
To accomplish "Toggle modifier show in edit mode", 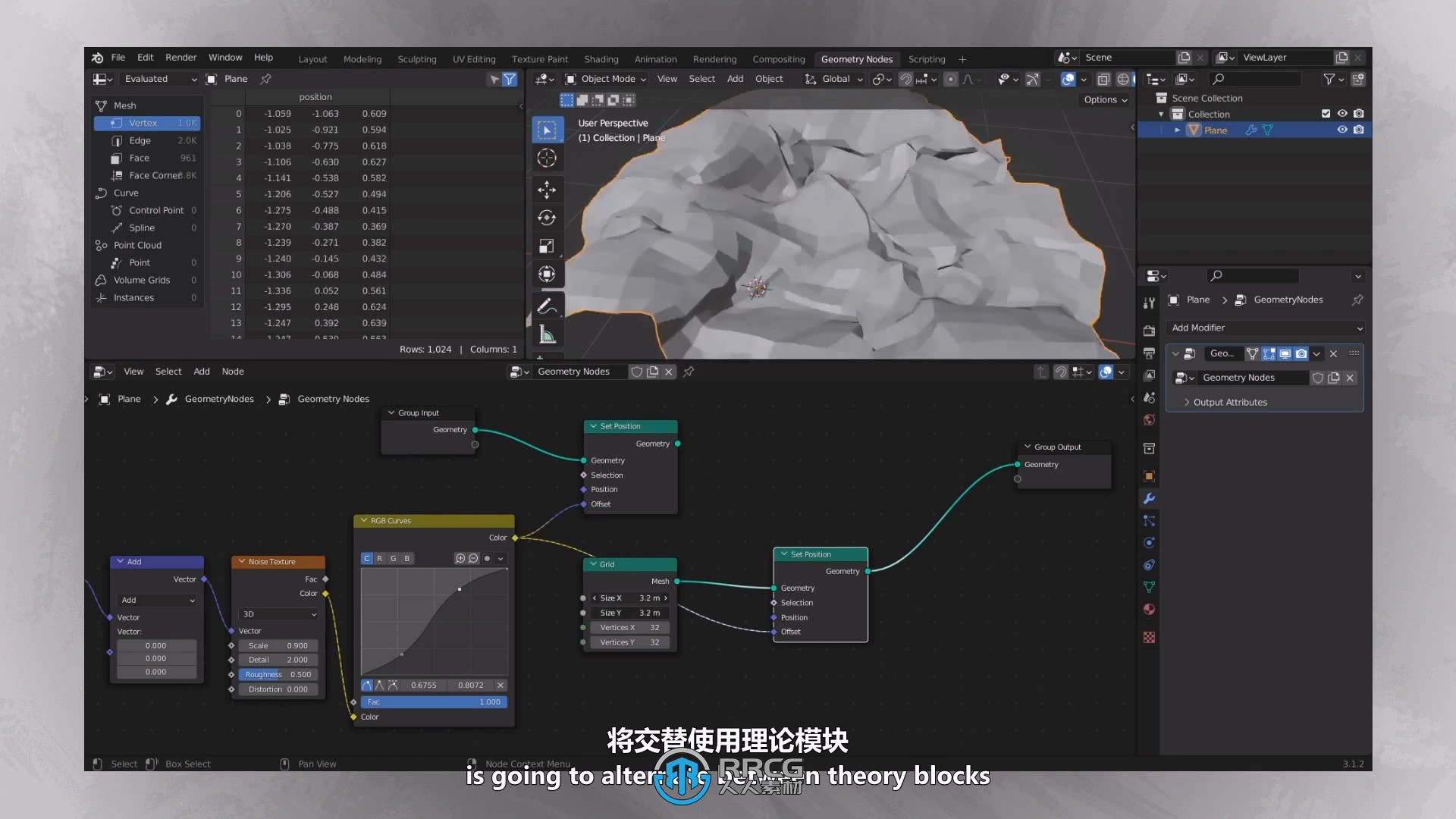I will pos(1269,353).
